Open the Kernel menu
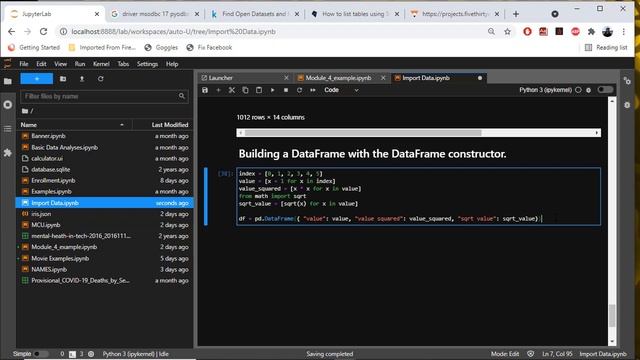Screen dimensions: 640x360 point(101,64)
